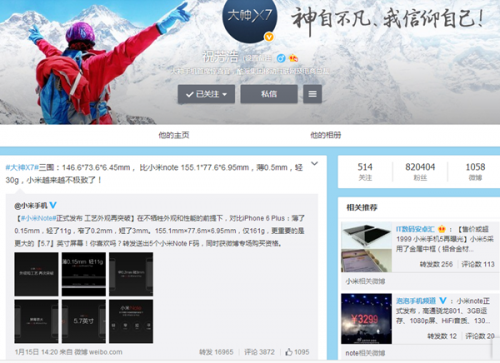Click 评论 3872 comment button
The width and height of the screenshot is (500, 363).
coord(259,352)
